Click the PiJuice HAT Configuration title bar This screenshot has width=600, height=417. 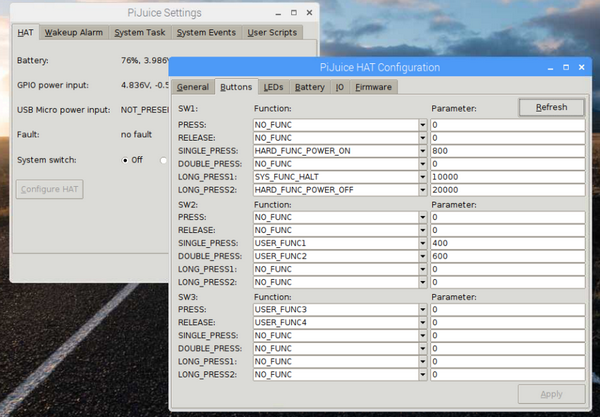coord(380,67)
